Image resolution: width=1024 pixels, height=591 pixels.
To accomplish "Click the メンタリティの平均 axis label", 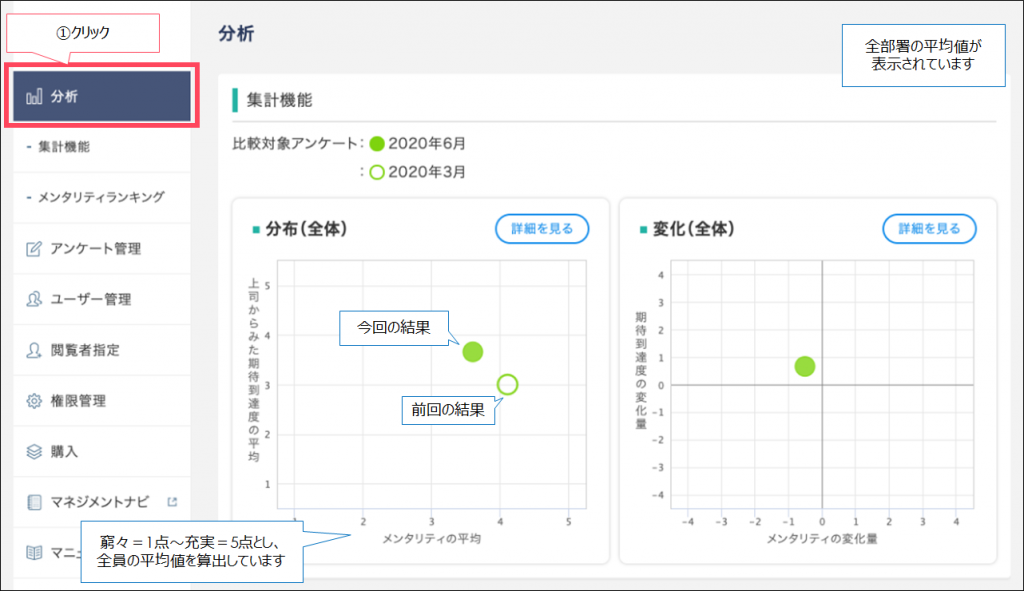I will 431,539.
